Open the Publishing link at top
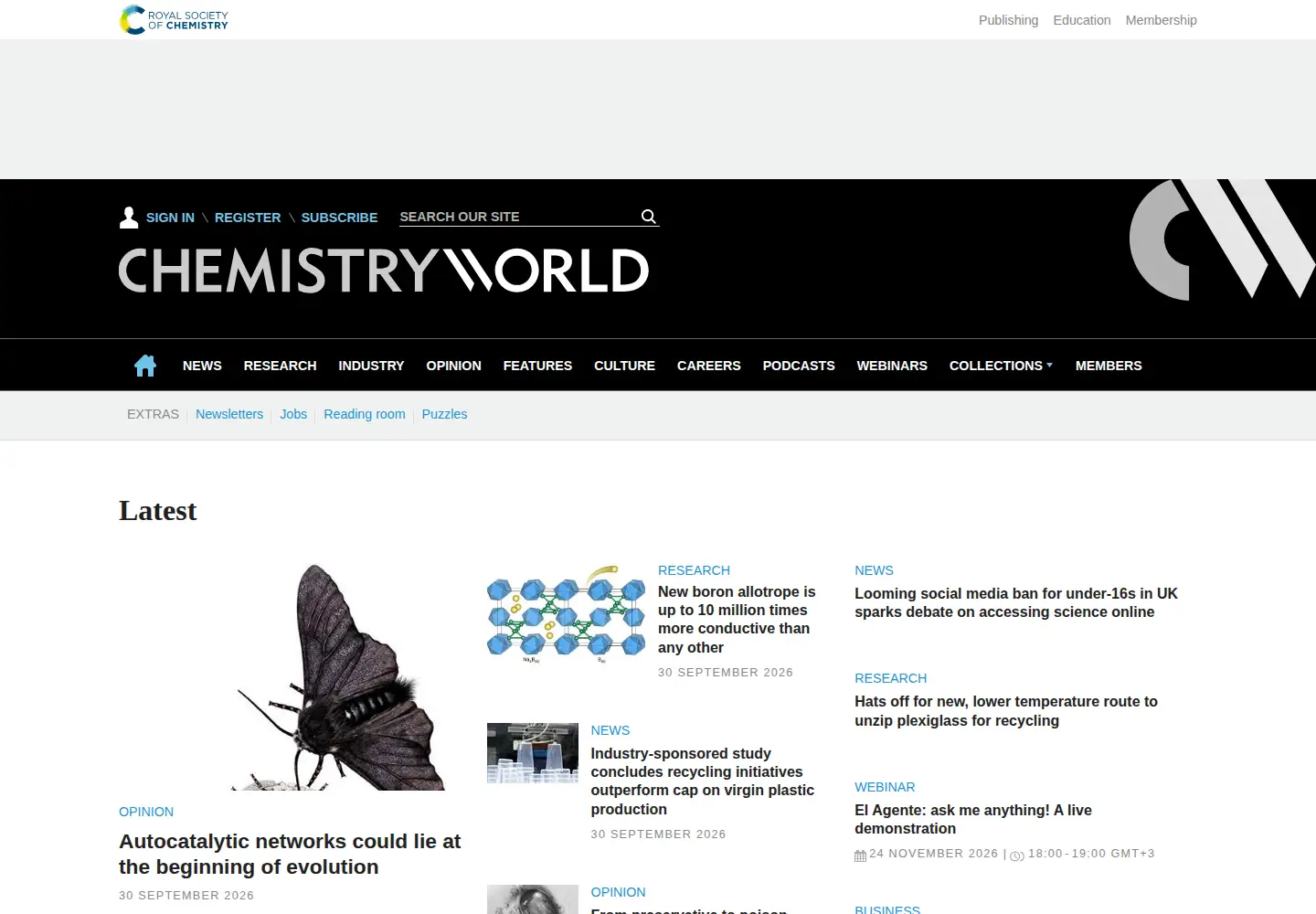 tap(1008, 20)
